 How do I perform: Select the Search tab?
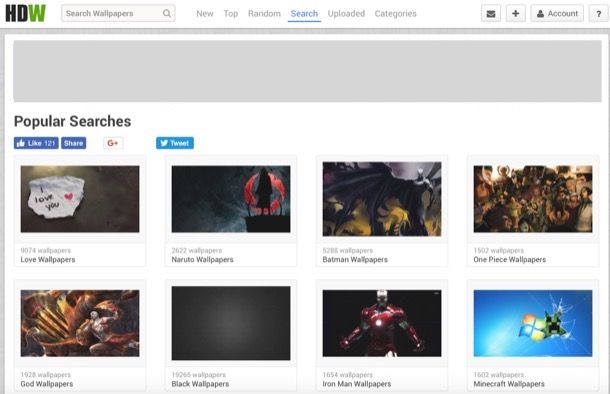(x=304, y=14)
